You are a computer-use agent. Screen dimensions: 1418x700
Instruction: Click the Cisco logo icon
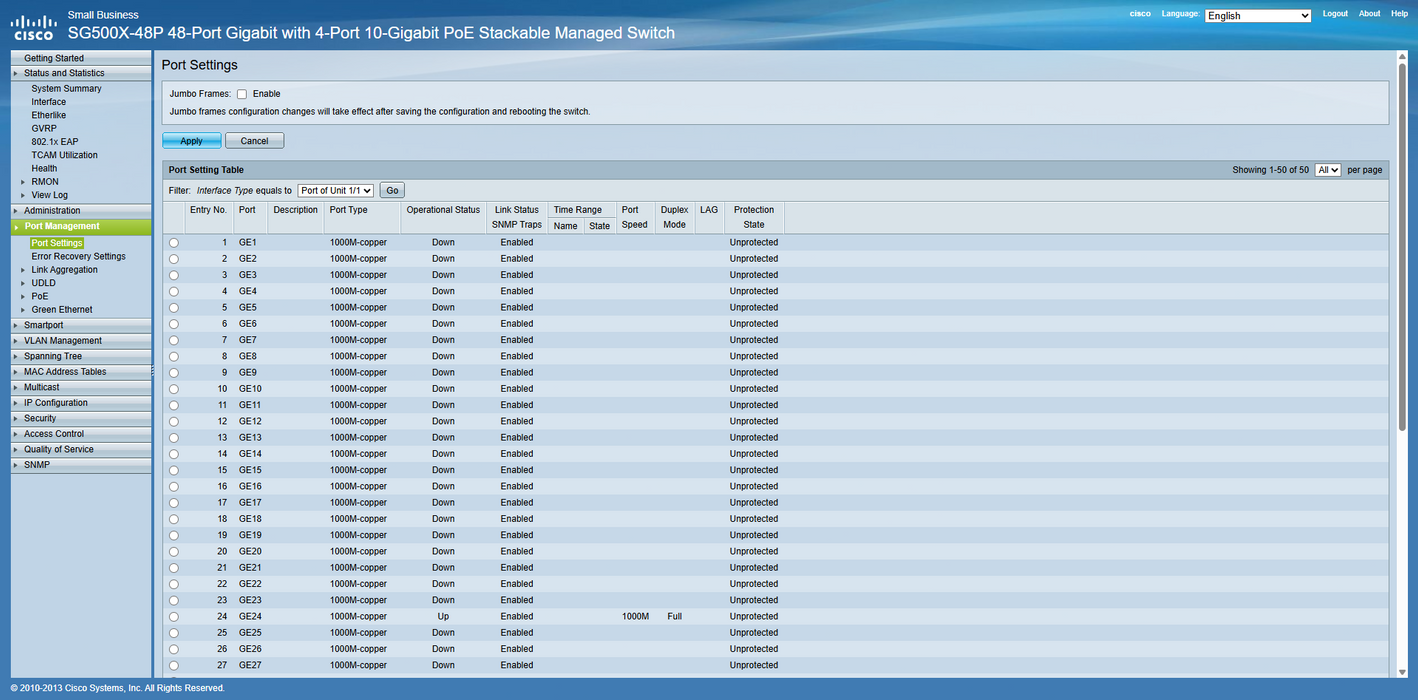(x=33, y=26)
